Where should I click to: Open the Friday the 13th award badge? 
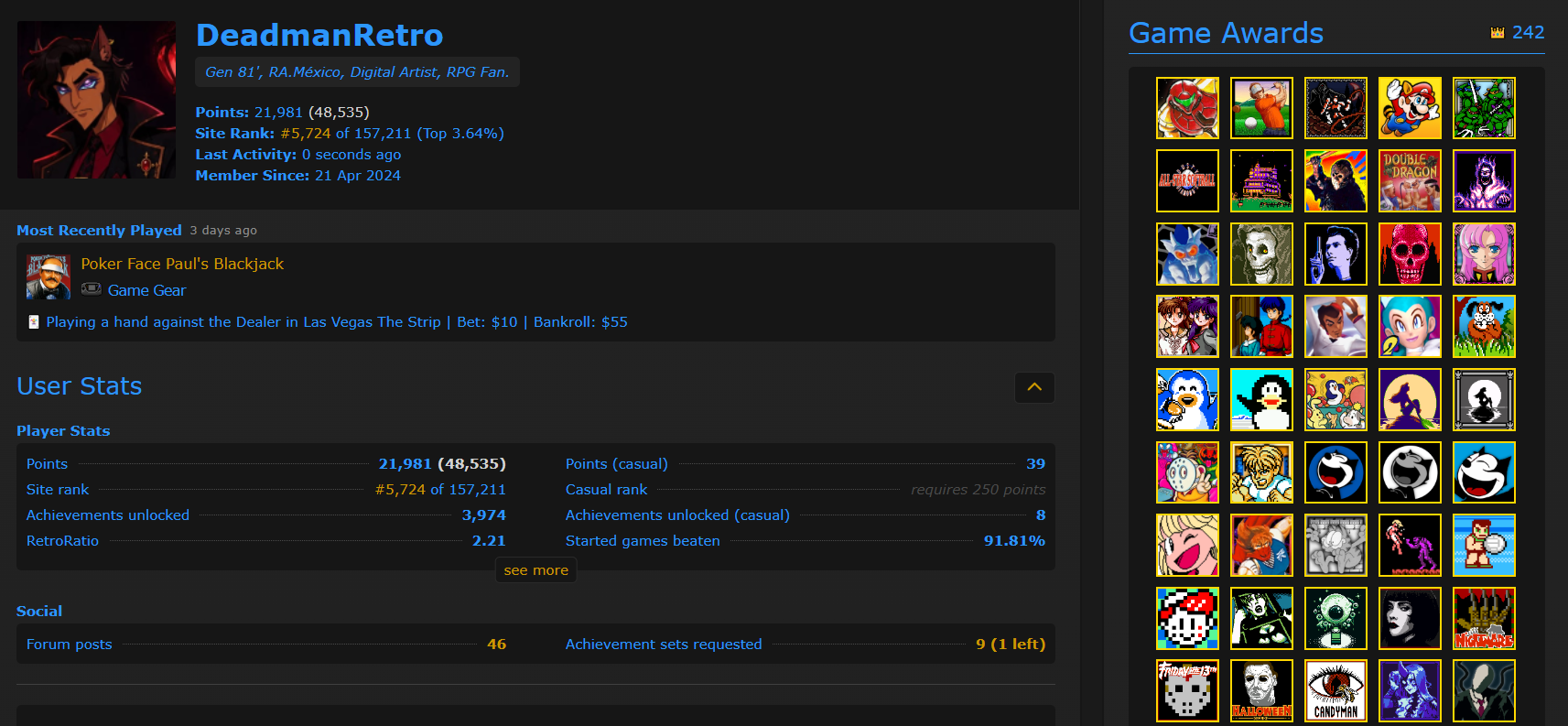1187,690
